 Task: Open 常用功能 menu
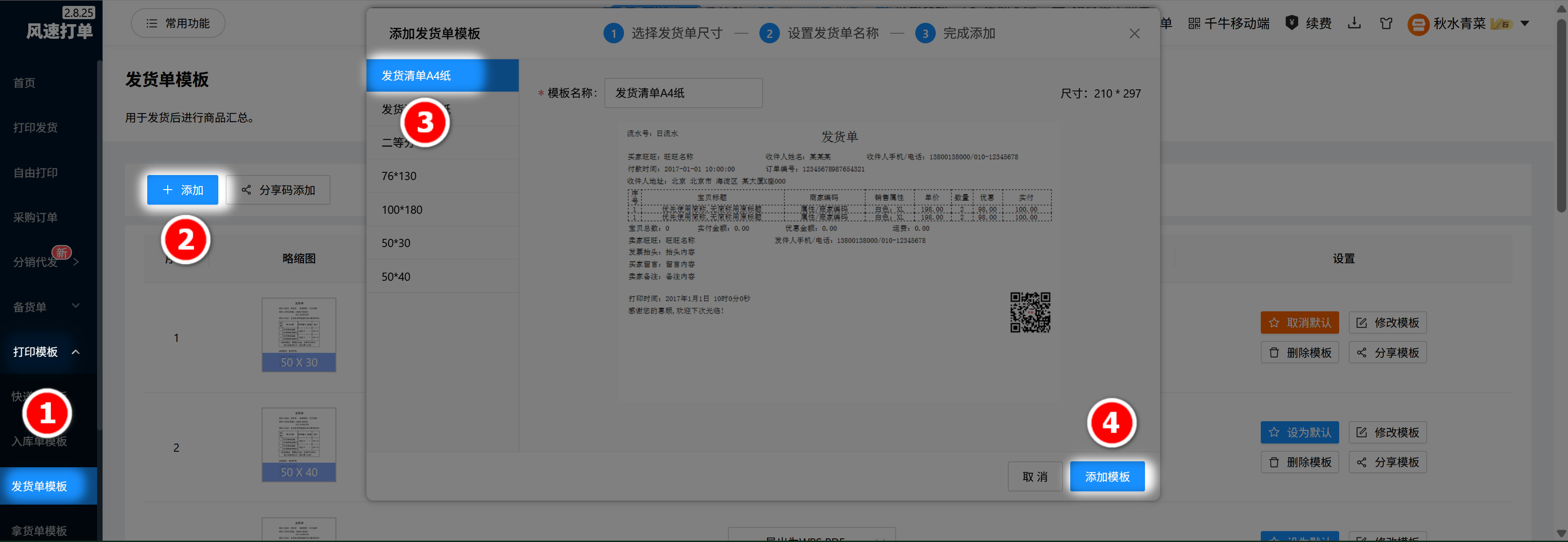(178, 23)
